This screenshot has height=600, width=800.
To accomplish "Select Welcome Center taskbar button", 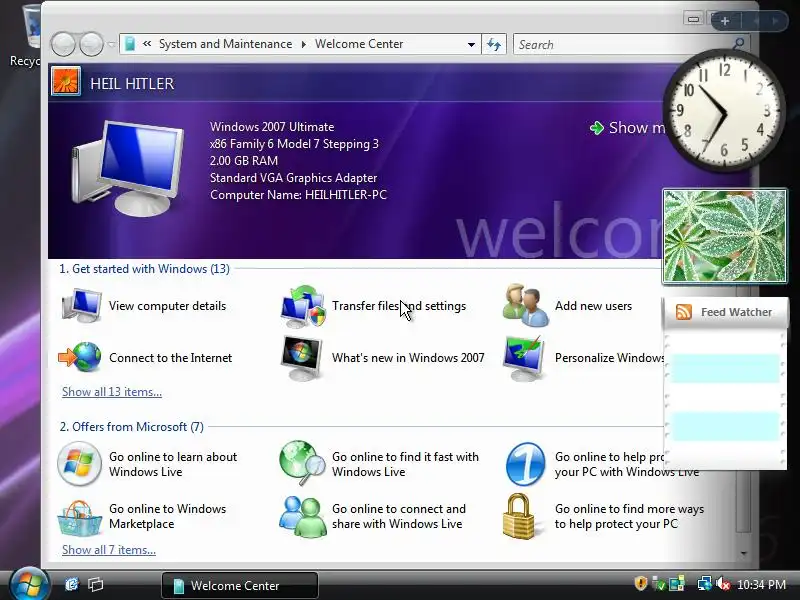I will pos(240,585).
